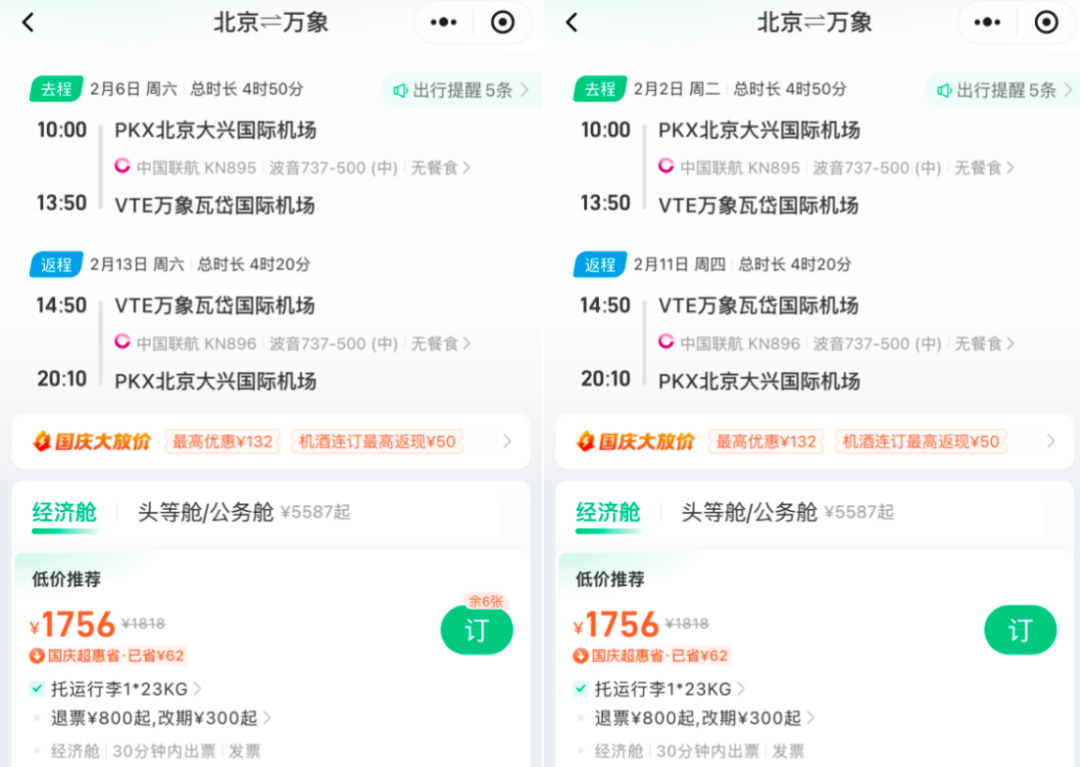The height and width of the screenshot is (767, 1080).
Task: Tap the circular close icon on the Feb 6 screen
Action: point(503,23)
